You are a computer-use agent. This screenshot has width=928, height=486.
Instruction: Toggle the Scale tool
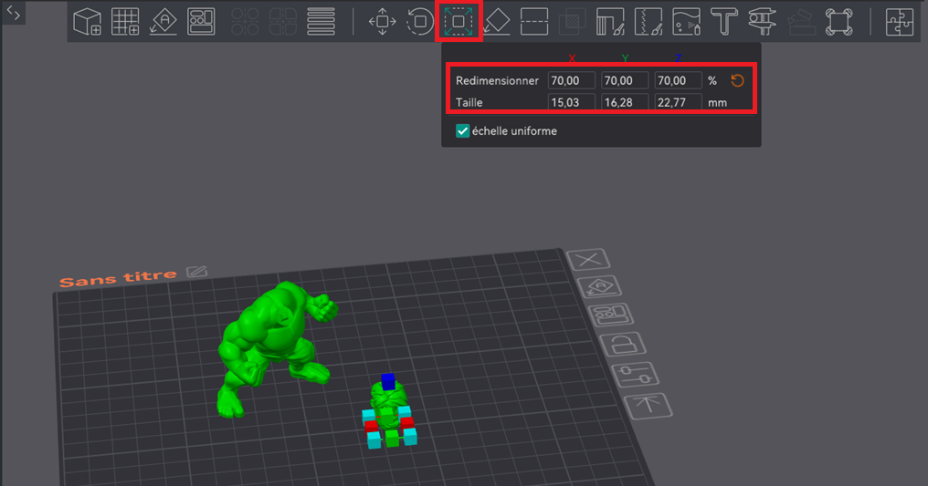[x=458, y=21]
